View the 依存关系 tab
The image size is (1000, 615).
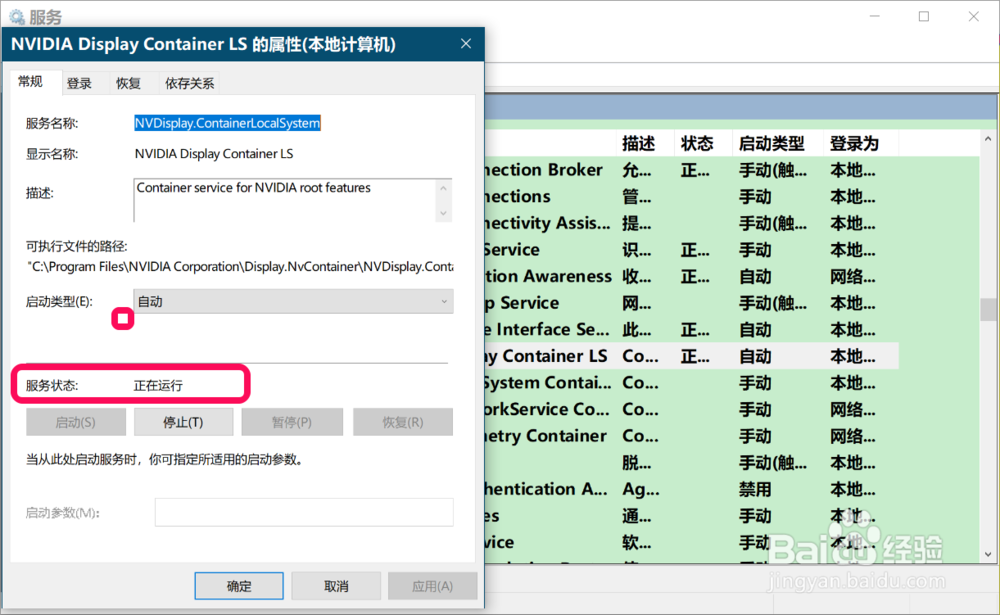190,82
